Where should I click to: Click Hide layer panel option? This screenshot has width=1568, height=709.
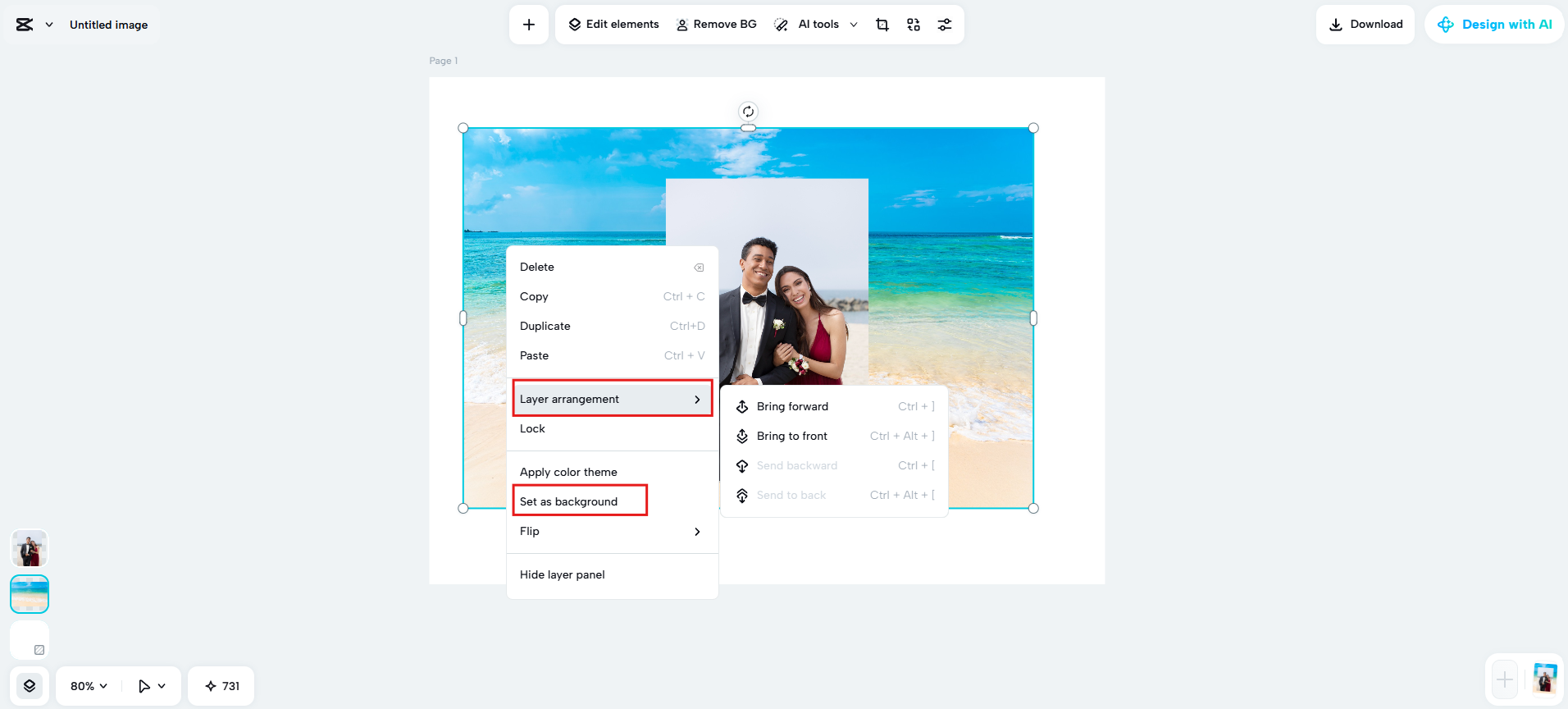click(613, 574)
